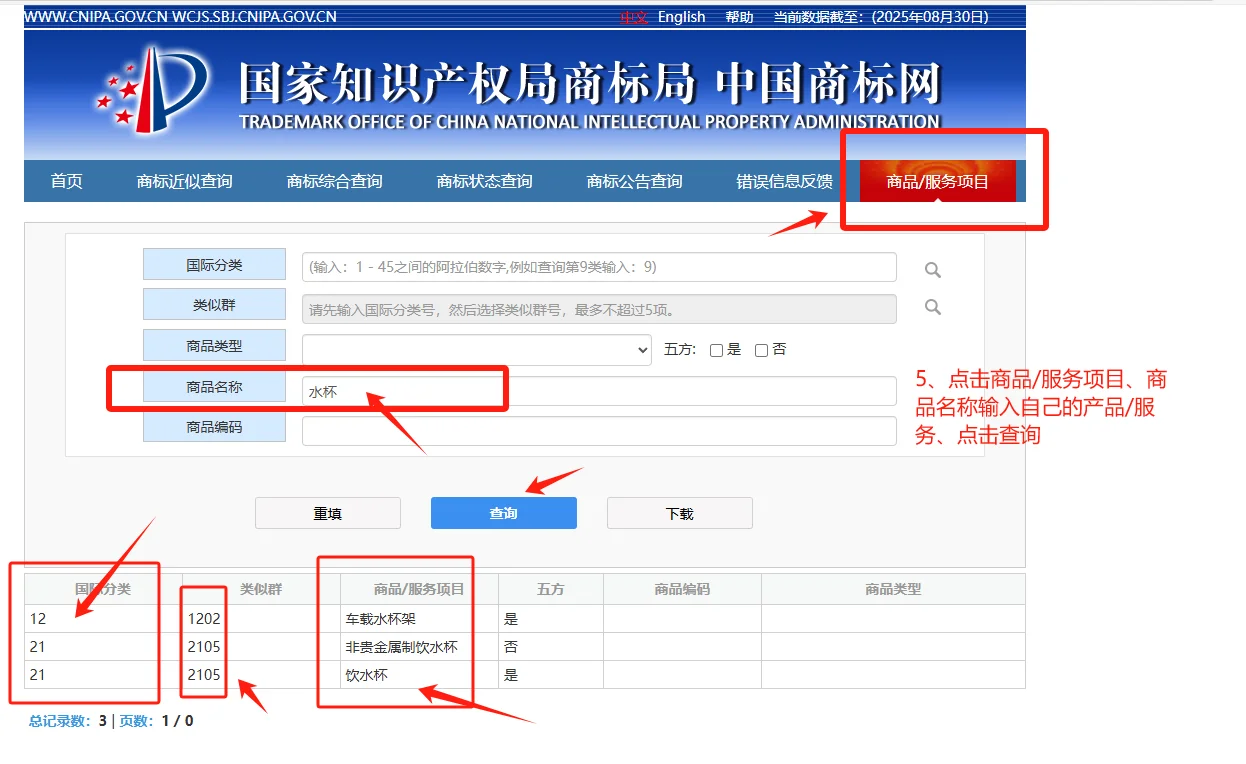This screenshot has width=1246, height=764.
Task: Click the 下载 download button
Action: click(x=679, y=512)
